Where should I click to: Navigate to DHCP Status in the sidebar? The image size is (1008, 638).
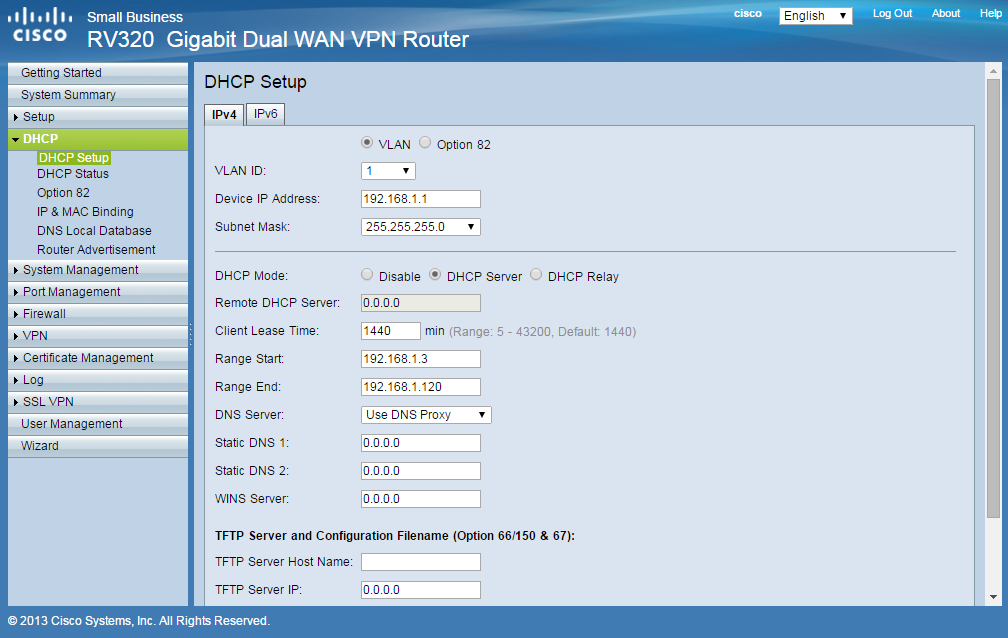point(72,173)
